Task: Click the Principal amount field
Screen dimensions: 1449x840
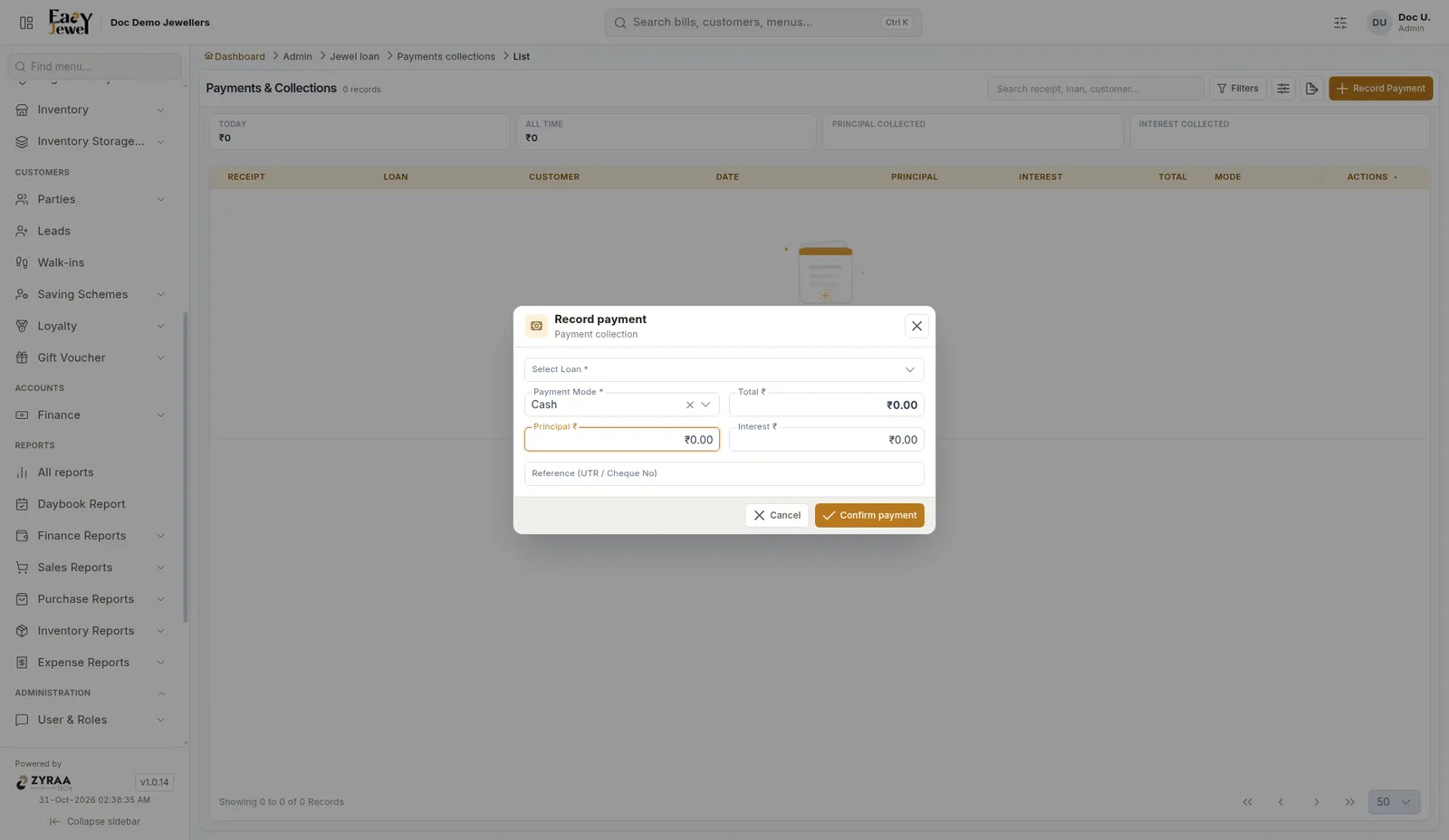Action: pos(622,439)
